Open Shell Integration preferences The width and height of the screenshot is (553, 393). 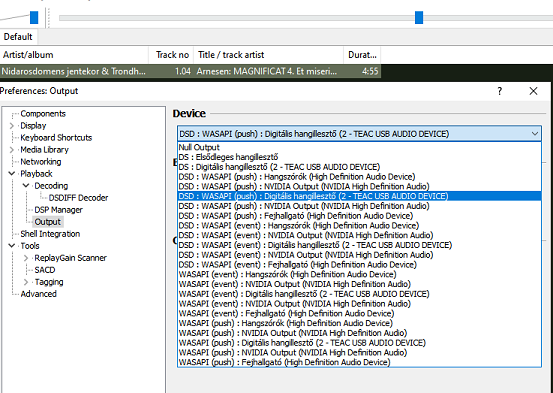50,234
